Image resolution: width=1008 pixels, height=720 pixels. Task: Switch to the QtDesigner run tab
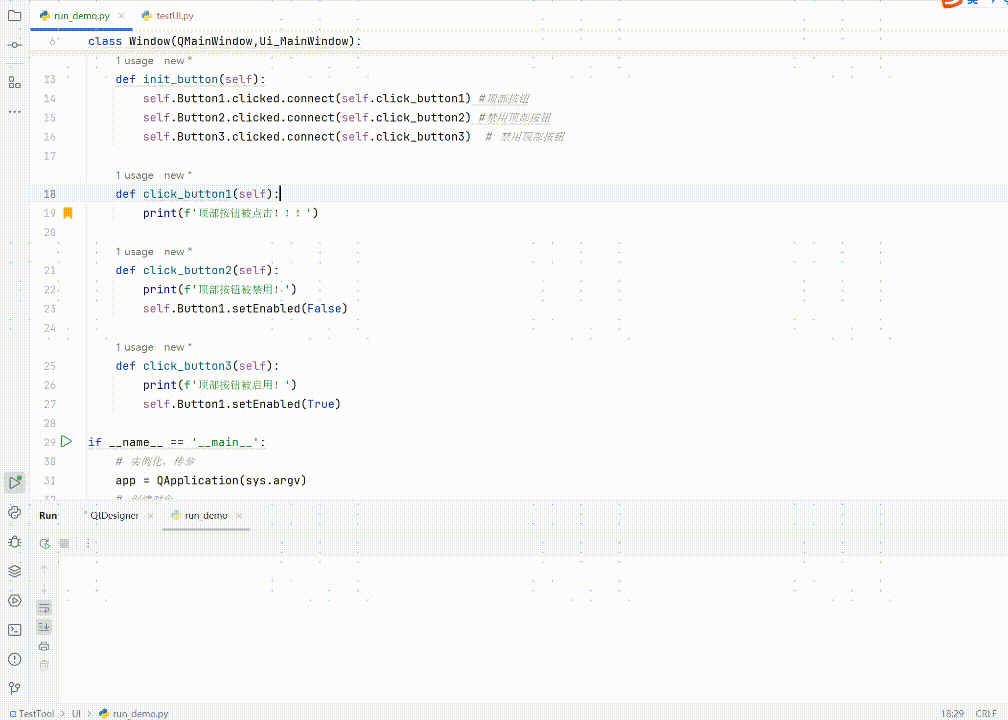click(x=113, y=515)
